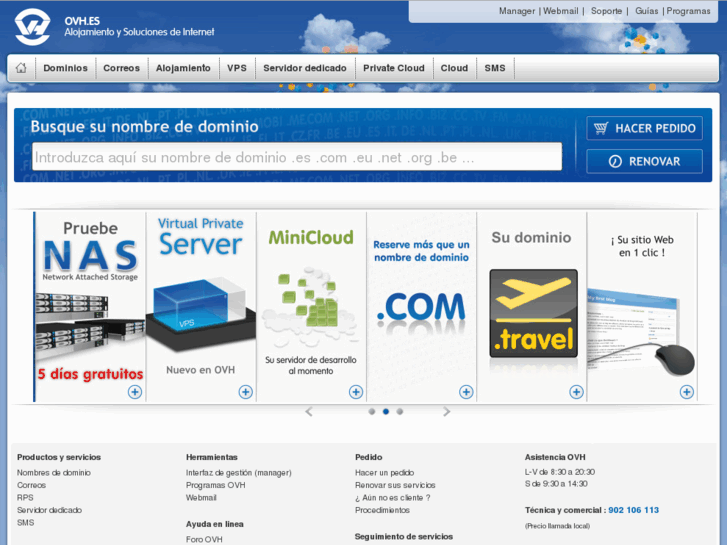Click plus icon on Virtual Private Server card
This screenshot has height=545, width=727.
[x=245, y=392]
